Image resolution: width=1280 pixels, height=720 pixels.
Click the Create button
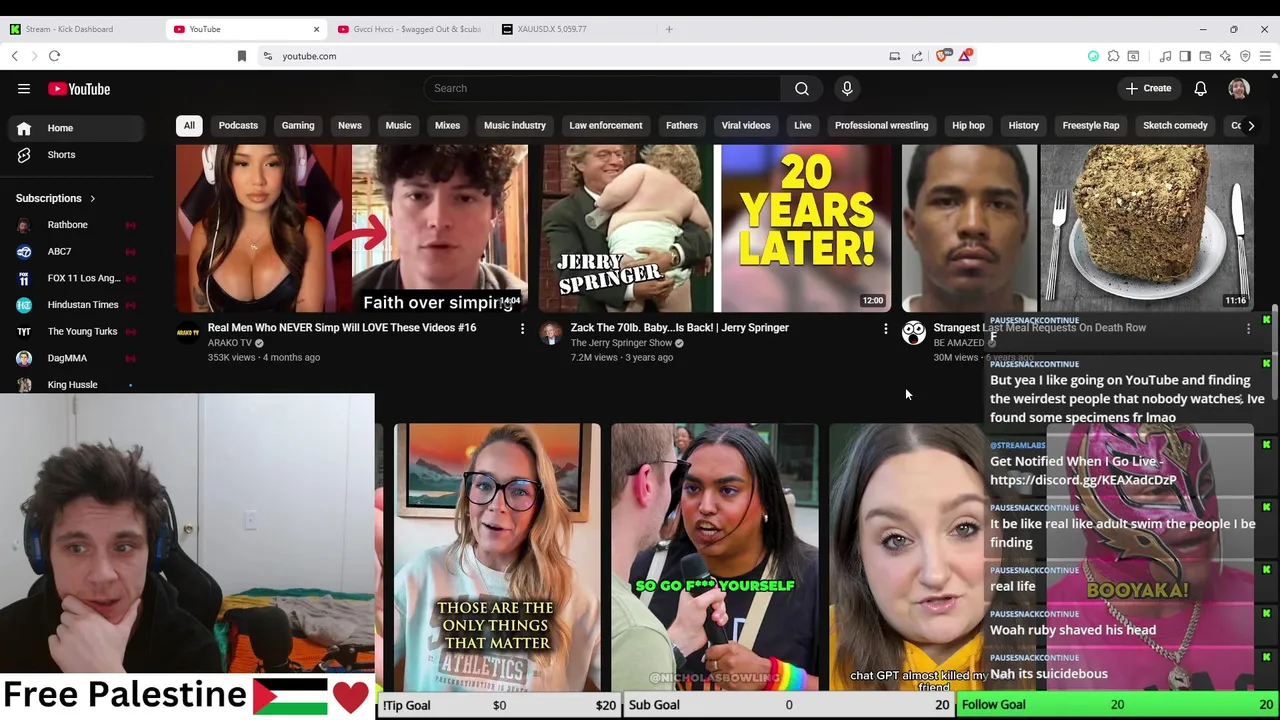(1148, 88)
